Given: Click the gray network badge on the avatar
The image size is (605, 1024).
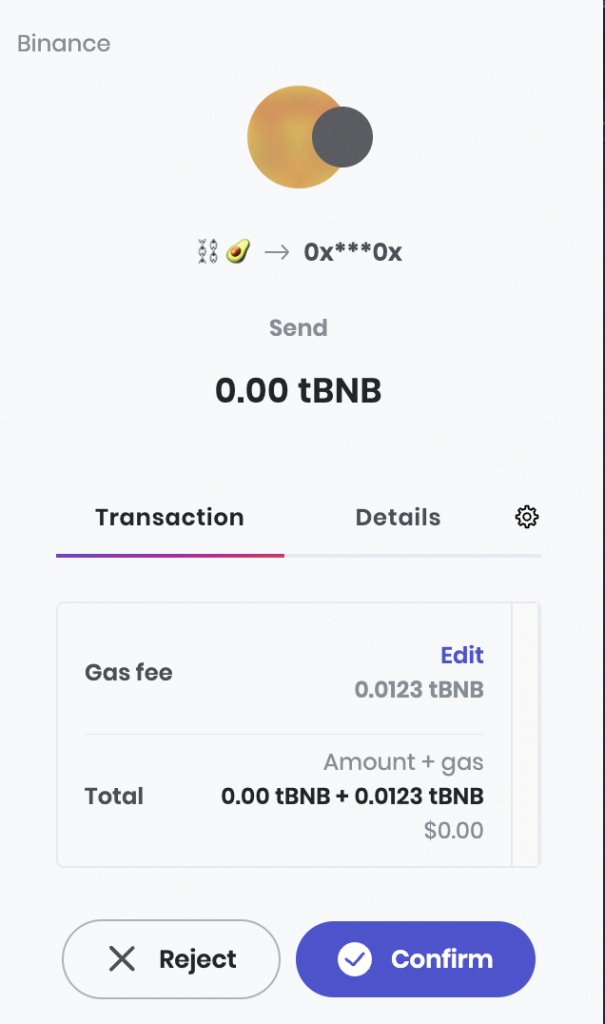Looking at the screenshot, I should [344, 136].
